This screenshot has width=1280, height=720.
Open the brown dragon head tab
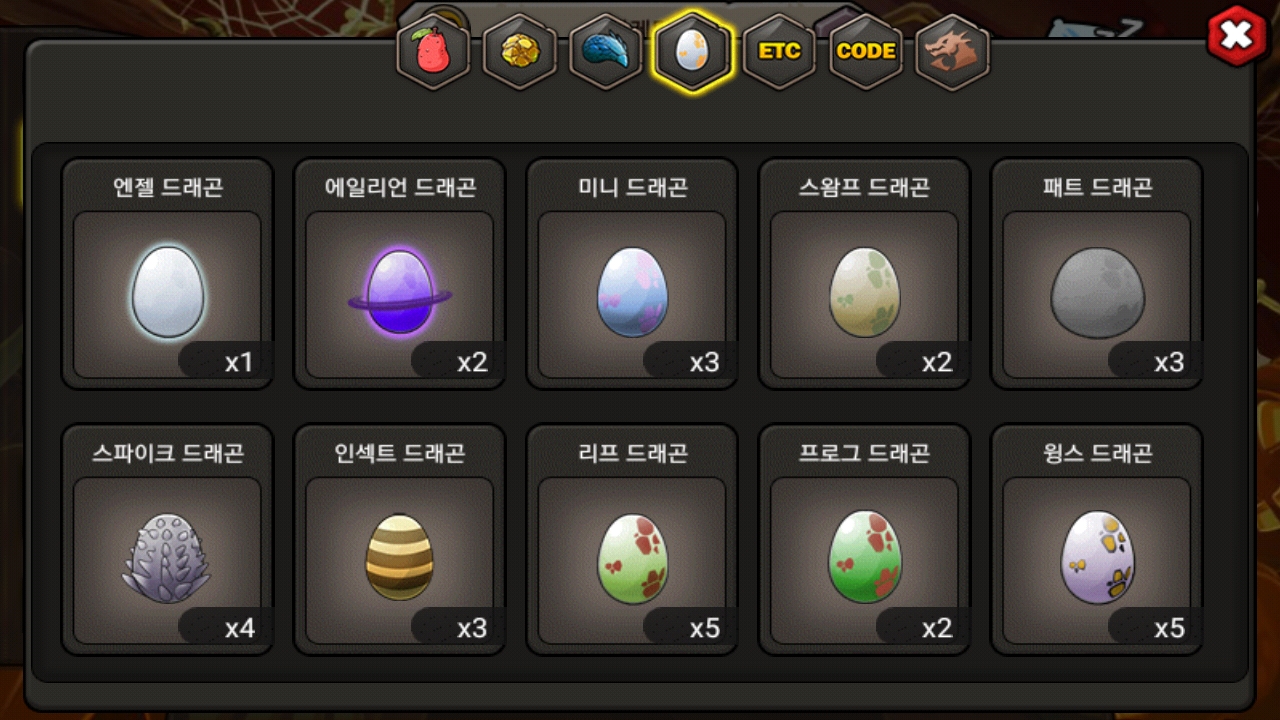[952, 52]
